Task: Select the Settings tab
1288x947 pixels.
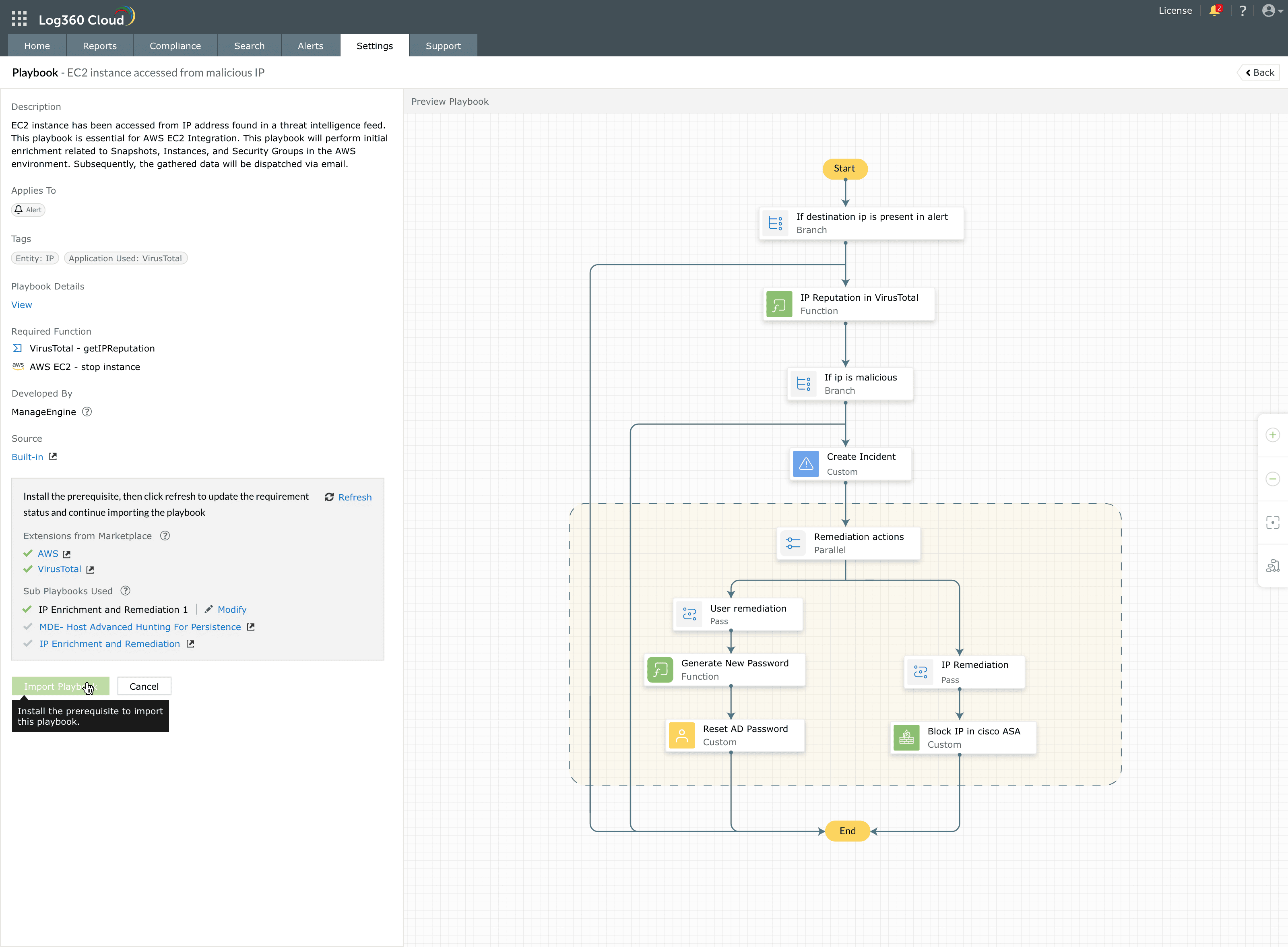Action: pyautogui.click(x=375, y=45)
